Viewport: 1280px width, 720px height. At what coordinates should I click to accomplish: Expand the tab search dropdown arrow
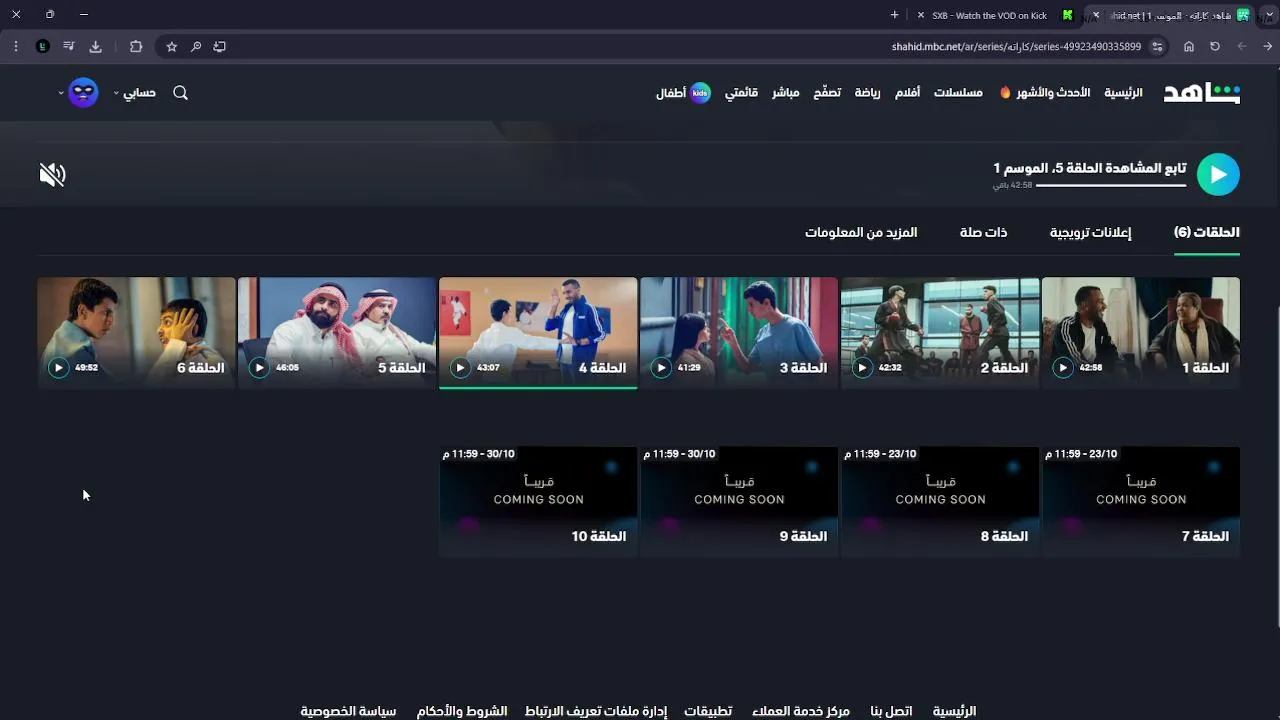pyautogui.click(x=1268, y=15)
